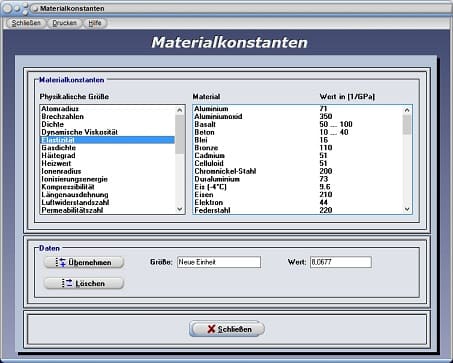Click scroll-up arrow of material list
This screenshot has width=453, height=363.
point(407,110)
